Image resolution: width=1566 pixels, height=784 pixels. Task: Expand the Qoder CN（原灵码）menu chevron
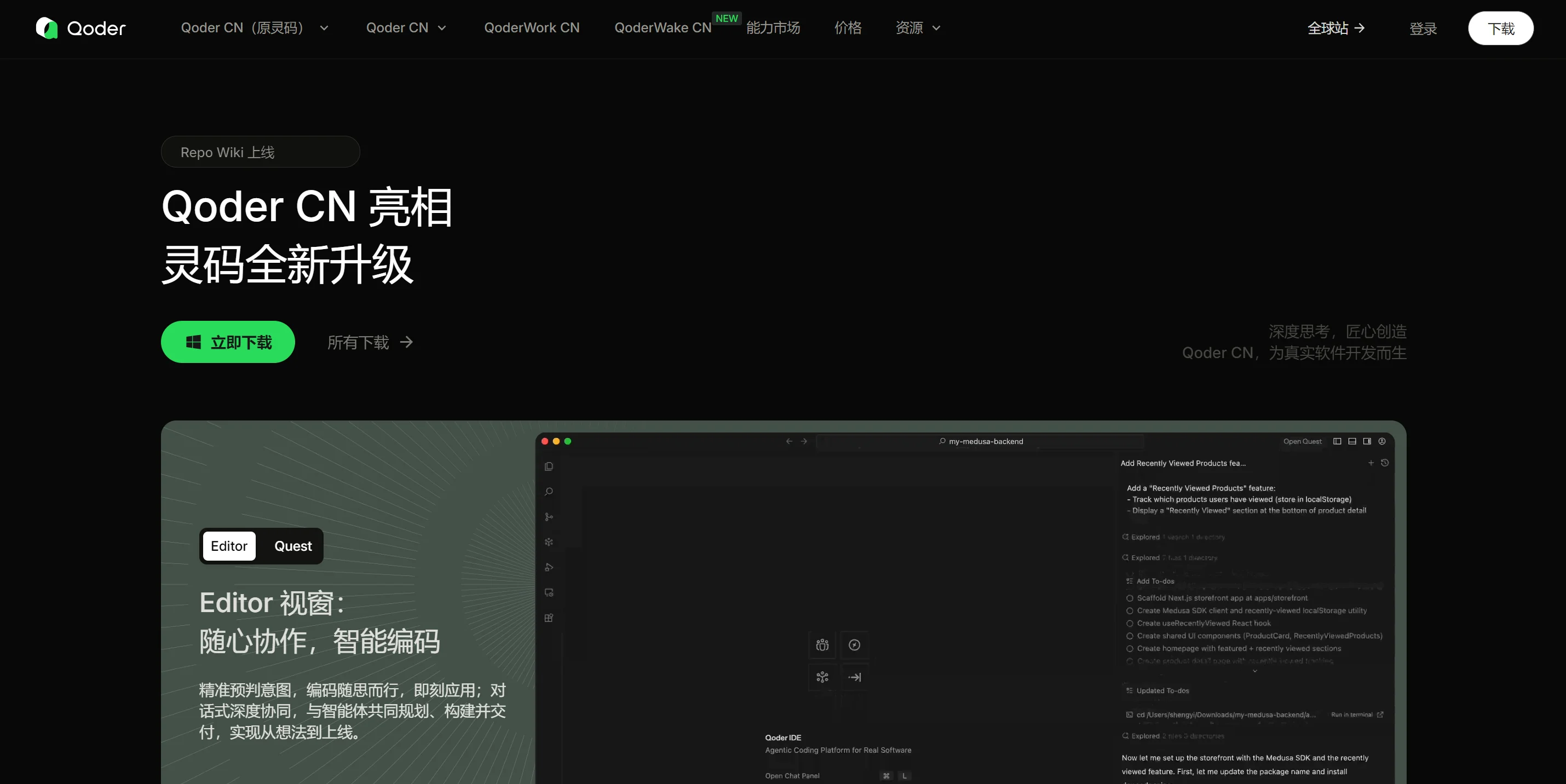324,28
